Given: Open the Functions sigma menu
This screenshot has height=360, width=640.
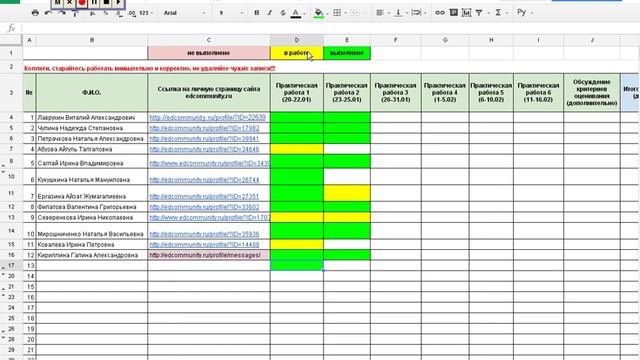Looking at the screenshot, I should (500, 13).
